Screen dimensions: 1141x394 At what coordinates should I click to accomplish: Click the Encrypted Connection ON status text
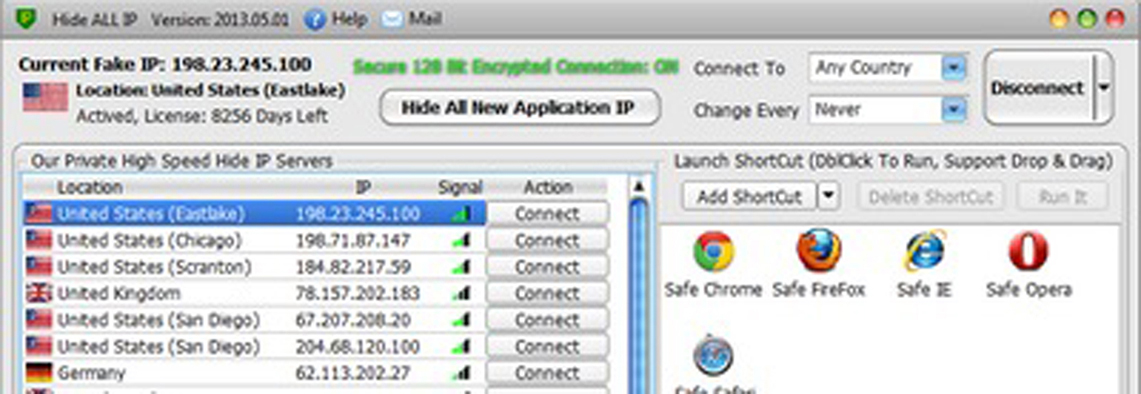[x=516, y=68]
